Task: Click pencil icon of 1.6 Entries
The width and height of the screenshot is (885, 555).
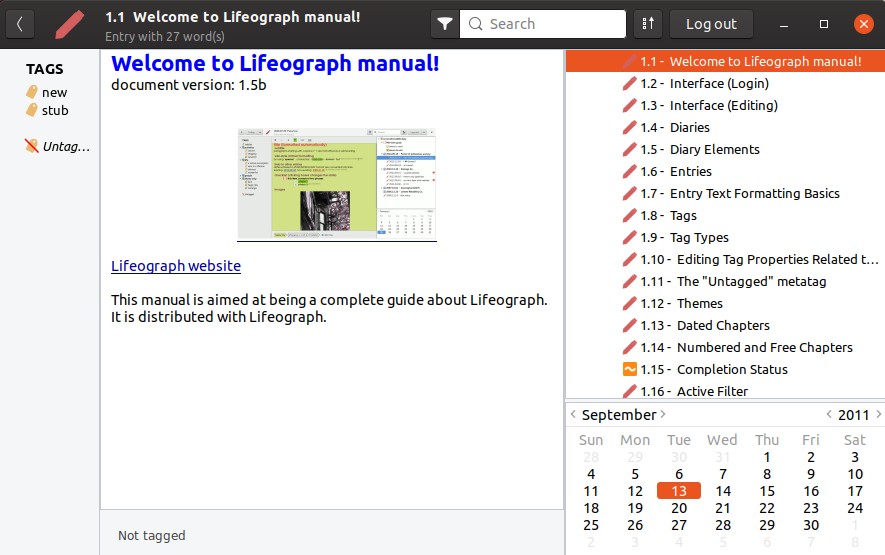Action: tap(629, 172)
